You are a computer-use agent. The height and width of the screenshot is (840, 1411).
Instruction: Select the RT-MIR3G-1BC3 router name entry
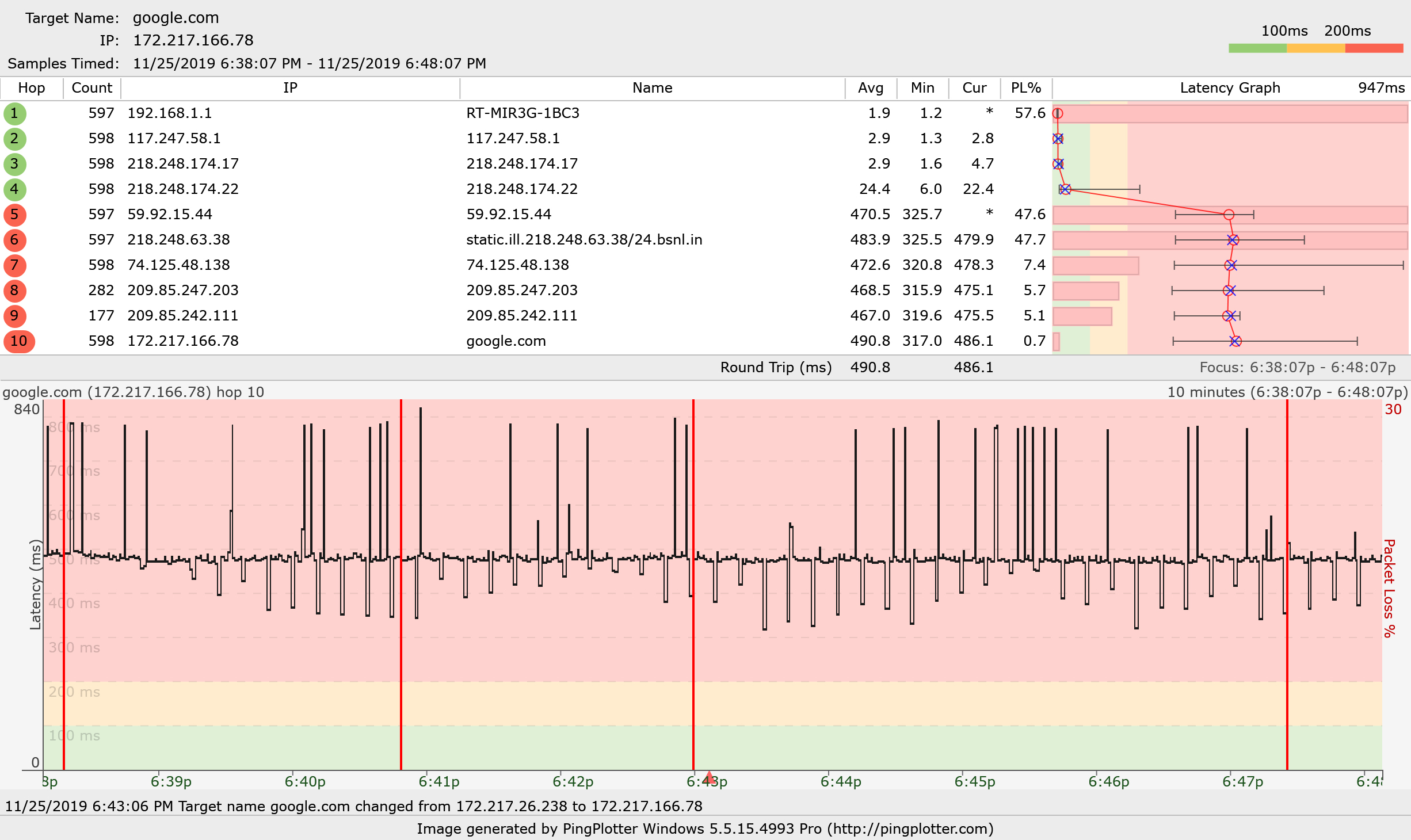(x=523, y=113)
